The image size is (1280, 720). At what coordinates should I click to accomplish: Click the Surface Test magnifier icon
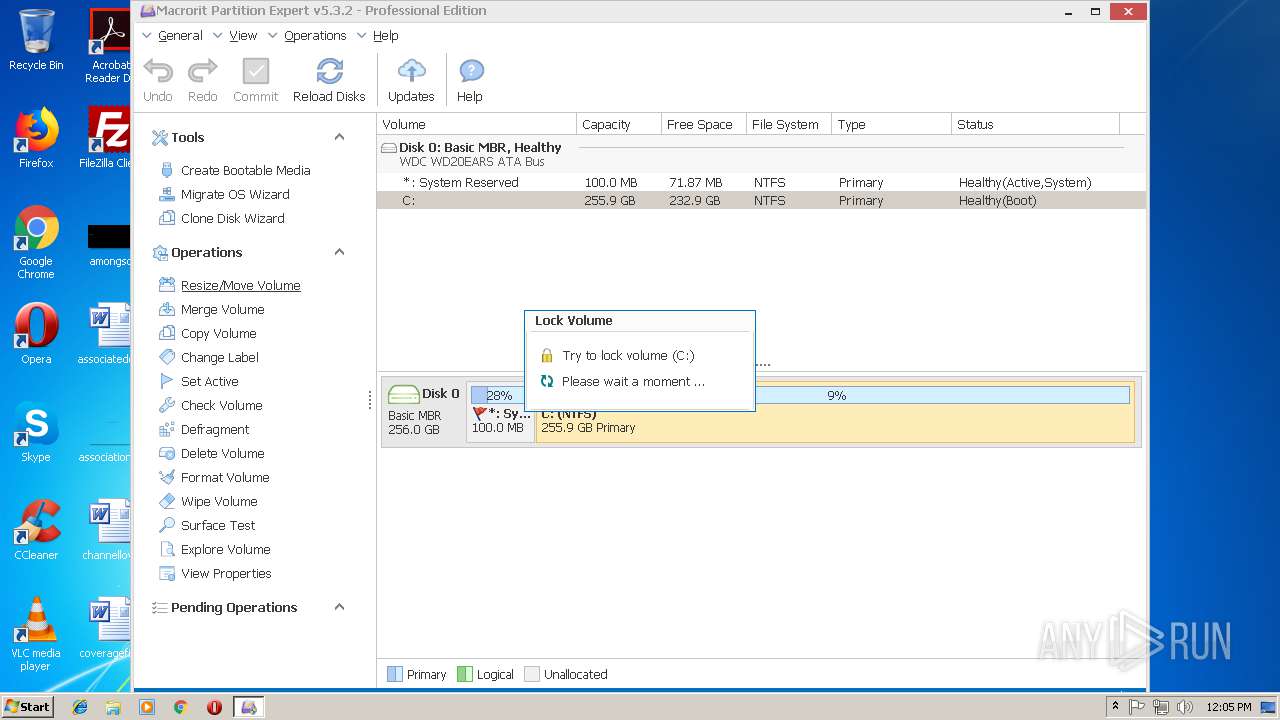(167, 525)
